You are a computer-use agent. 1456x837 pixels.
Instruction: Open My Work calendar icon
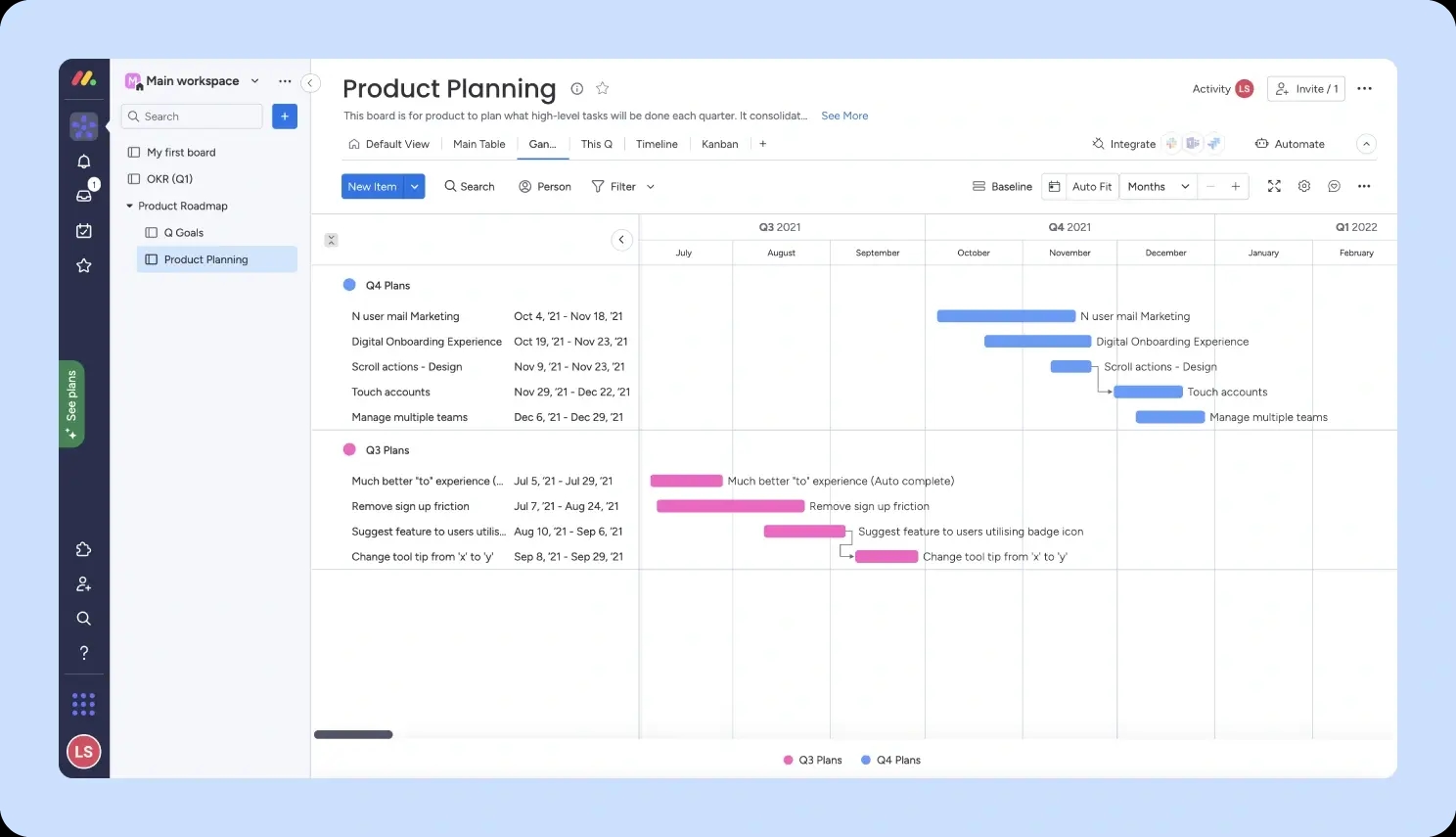coord(84,231)
